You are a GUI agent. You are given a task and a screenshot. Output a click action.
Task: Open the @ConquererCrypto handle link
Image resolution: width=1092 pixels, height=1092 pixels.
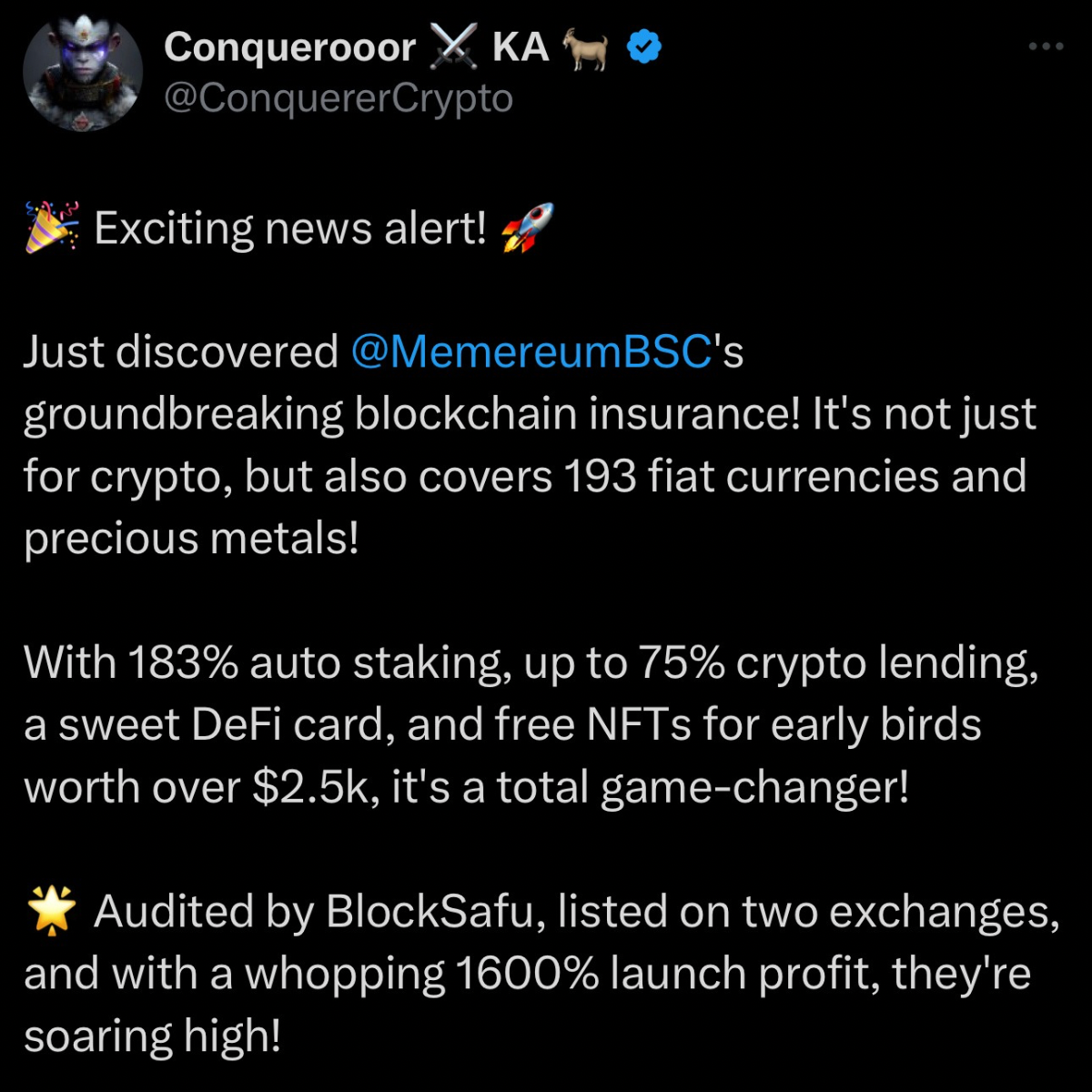pyautogui.click(x=338, y=98)
